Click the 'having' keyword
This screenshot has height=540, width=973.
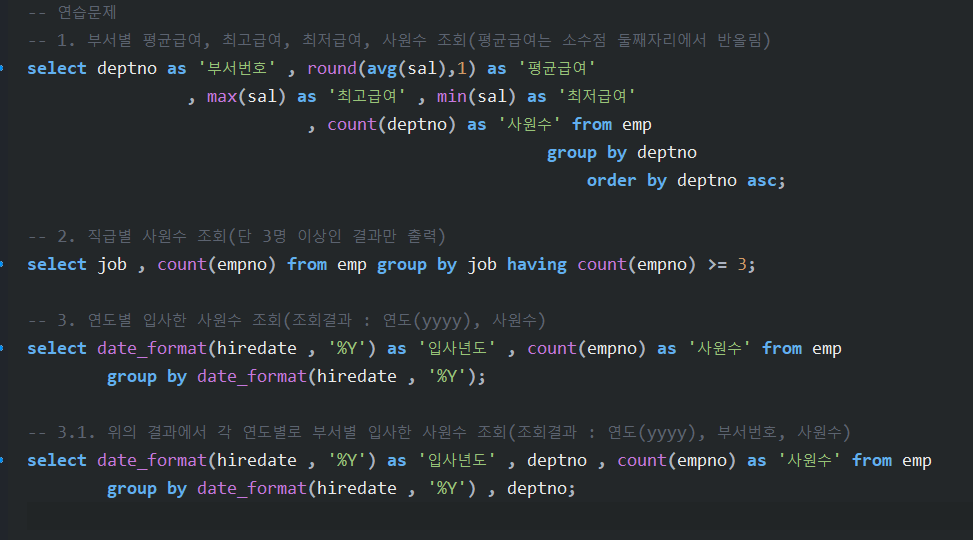coord(537,264)
